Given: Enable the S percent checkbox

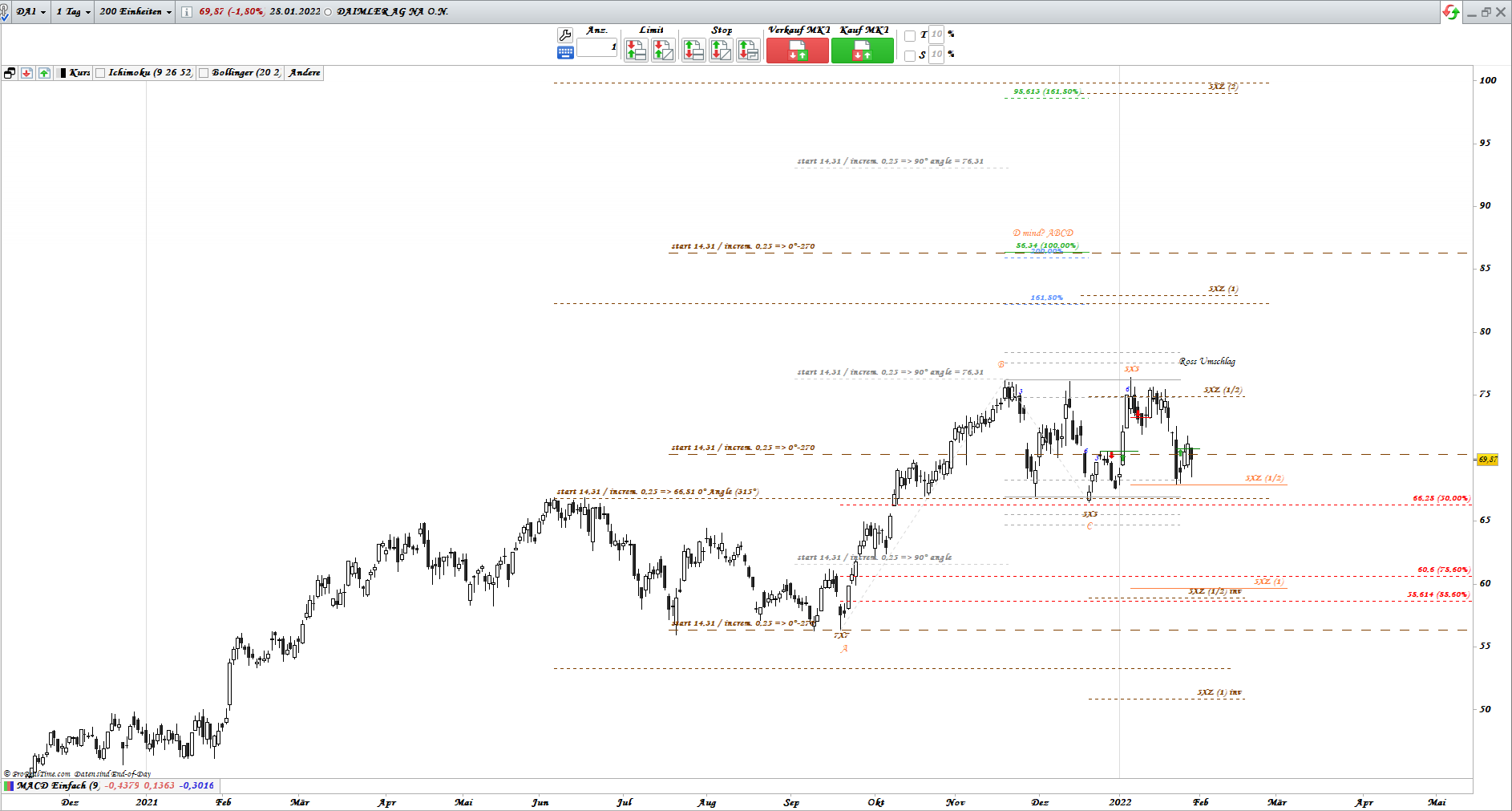Looking at the screenshot, I should [x=910, y=55].
